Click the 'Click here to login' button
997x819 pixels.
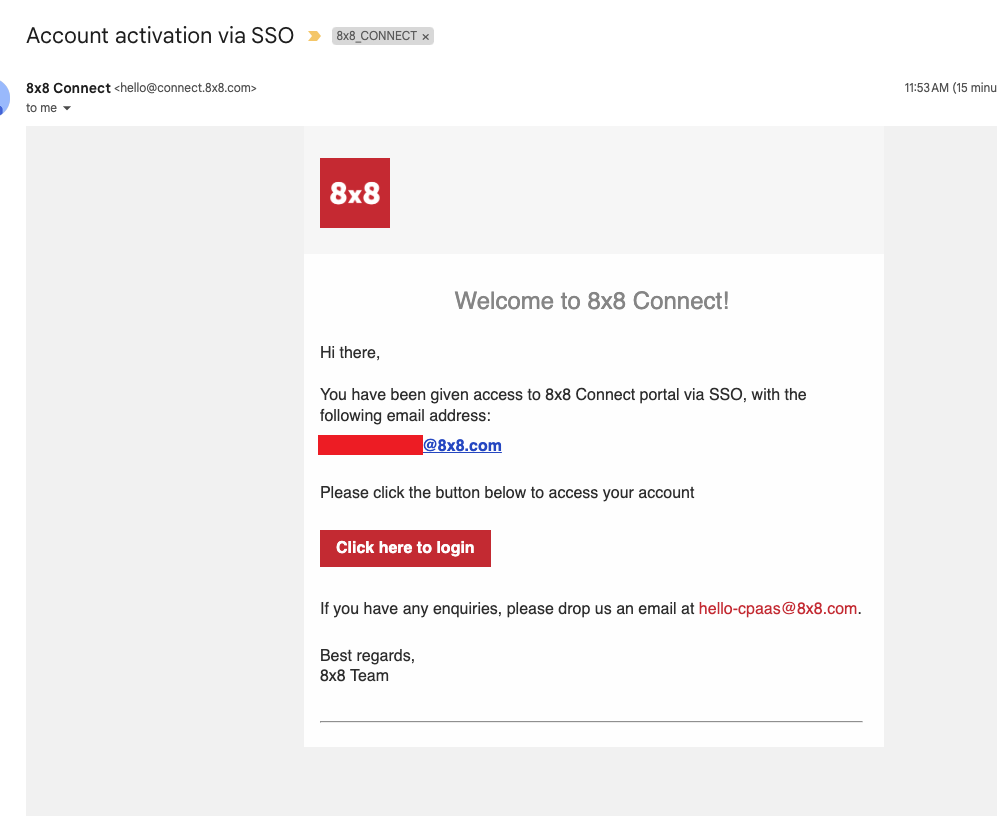405,548
